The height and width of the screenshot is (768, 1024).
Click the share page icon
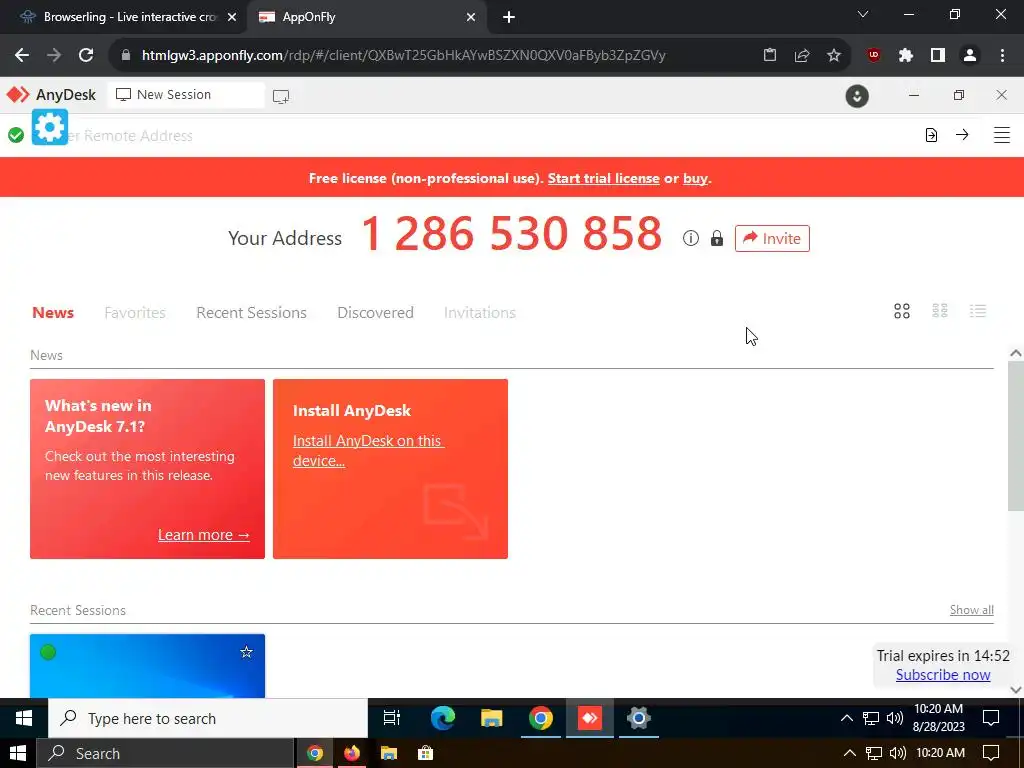[802, 56]
